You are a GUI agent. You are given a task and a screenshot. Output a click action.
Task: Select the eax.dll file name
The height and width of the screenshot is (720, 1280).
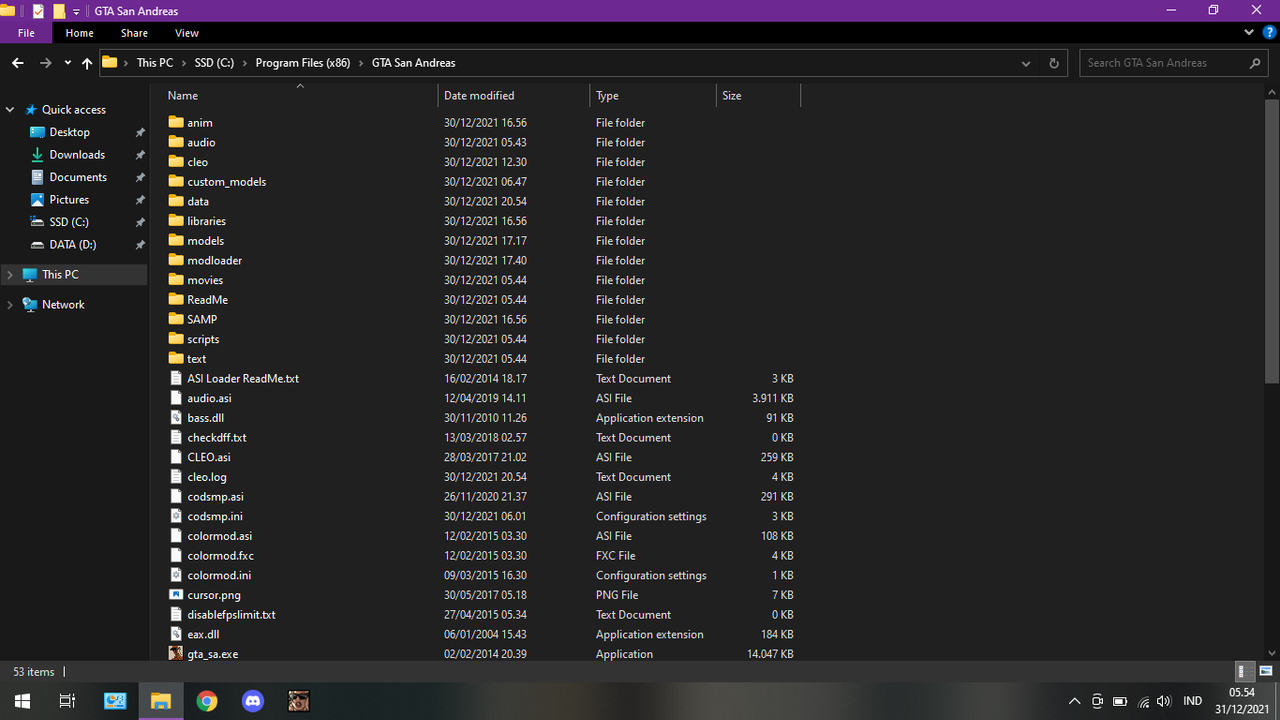(203, 634)
